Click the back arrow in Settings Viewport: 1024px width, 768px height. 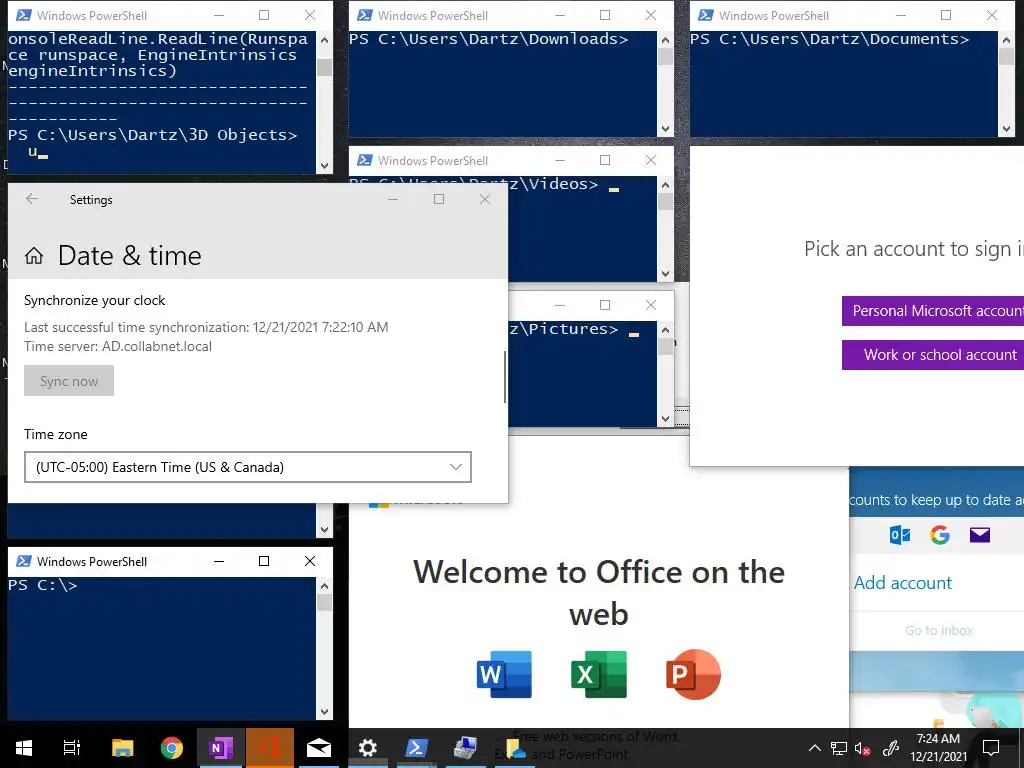pyautogui.click(x=31, y=199)
